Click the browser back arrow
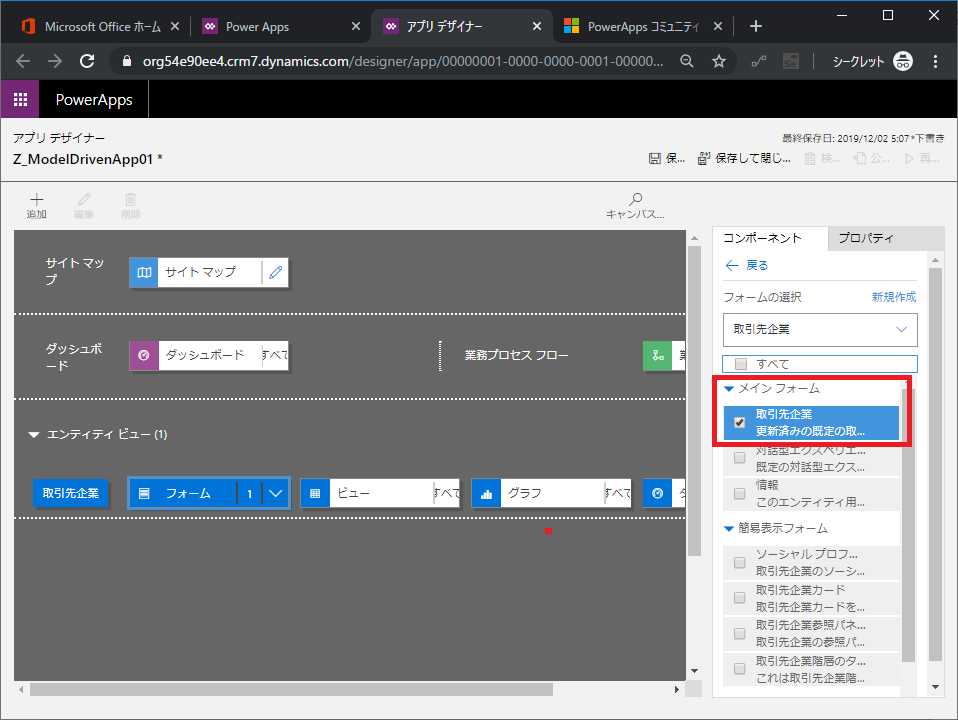Screen dimensions: 958x720 click(23, 61)
